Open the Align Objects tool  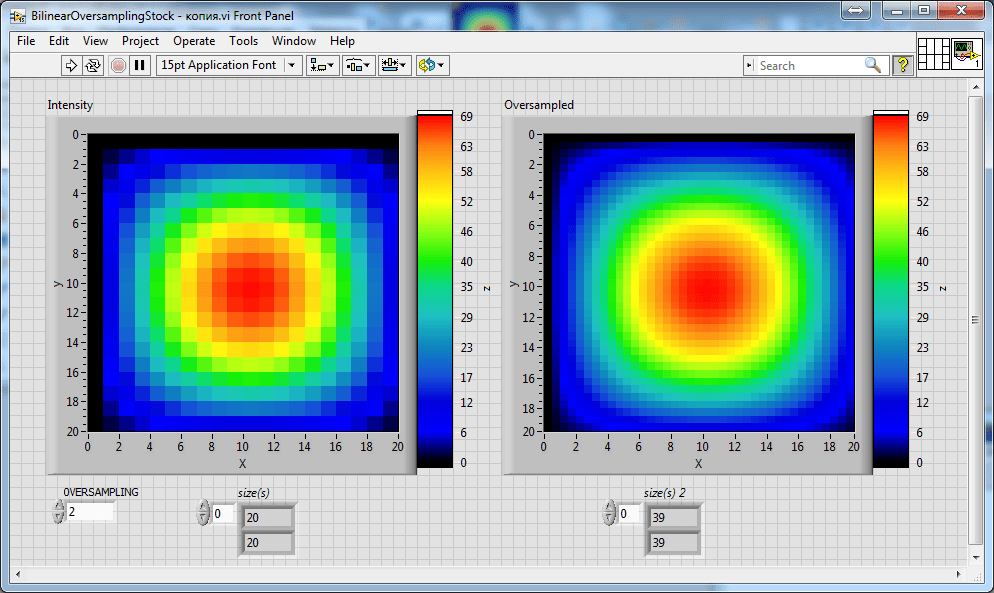[x=322, y=65]
